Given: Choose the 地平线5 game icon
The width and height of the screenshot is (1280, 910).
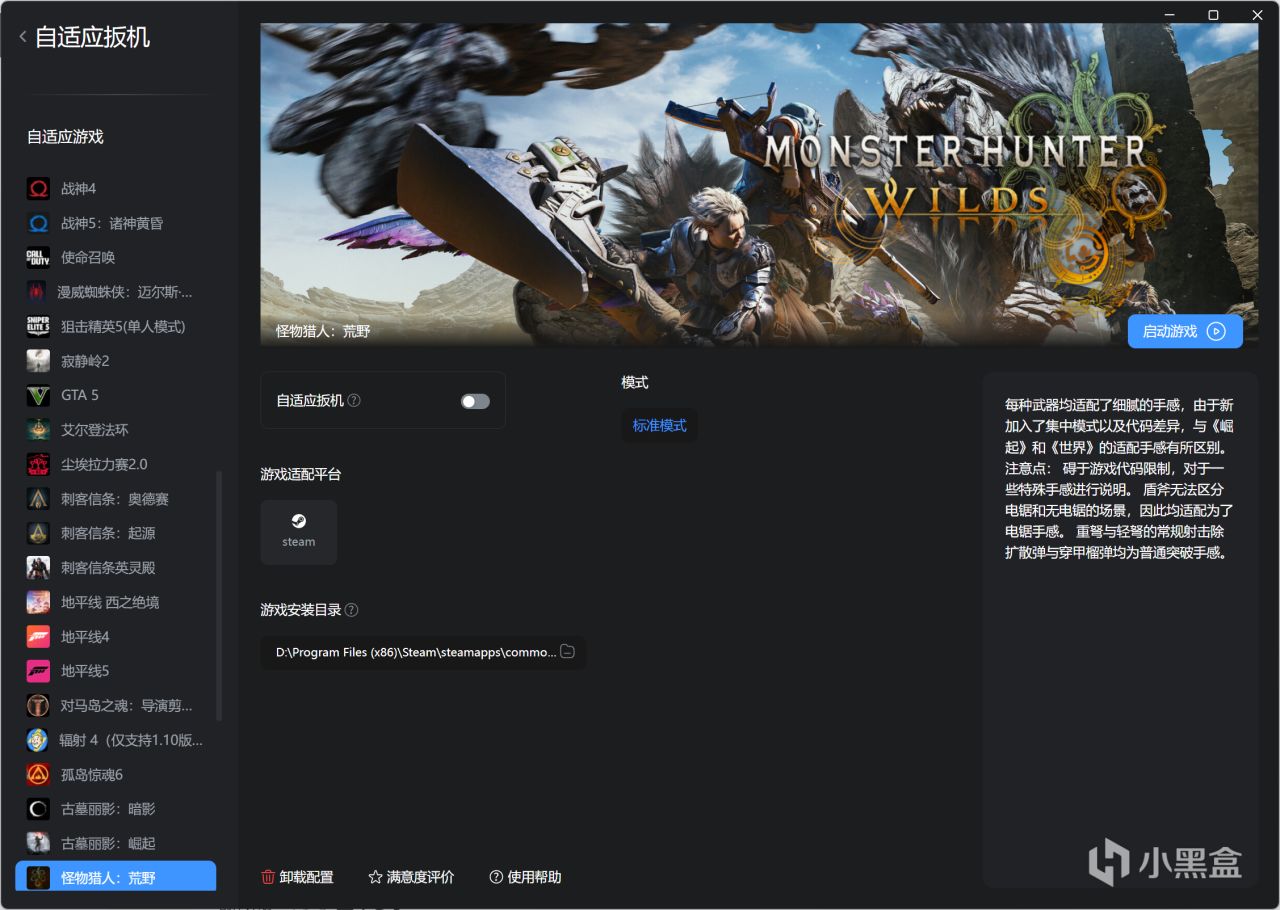Looking at the screenshot, I should click(38, 671).
